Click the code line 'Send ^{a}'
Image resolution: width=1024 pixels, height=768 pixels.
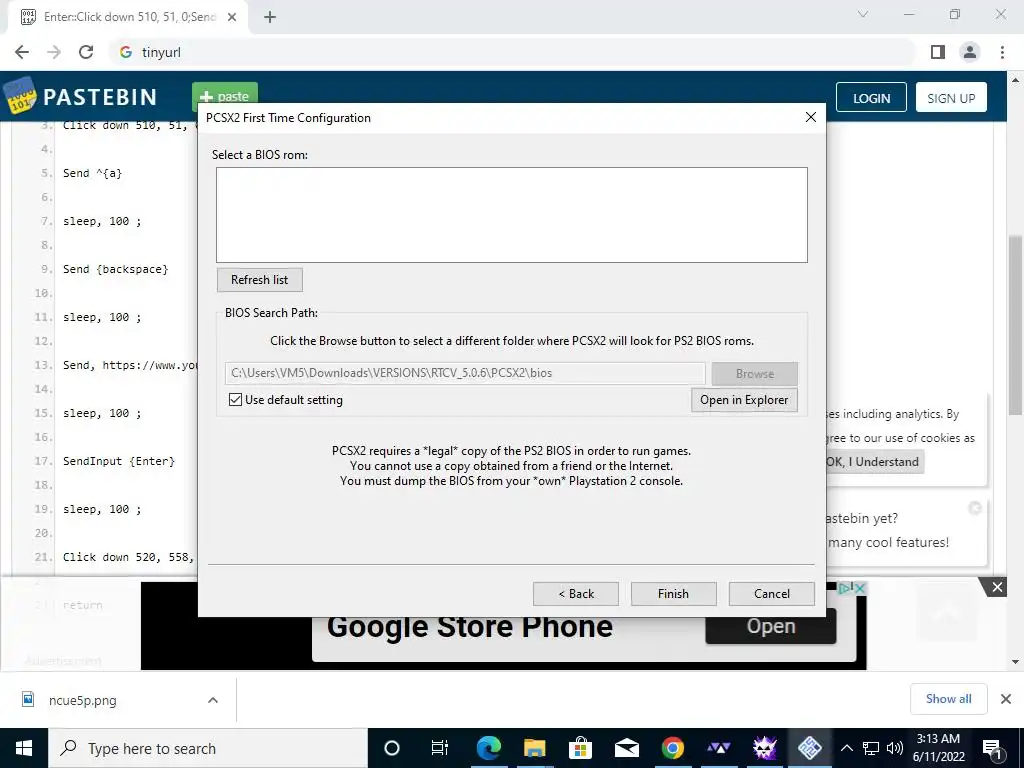pyautogui.click(x=92, y=173)
